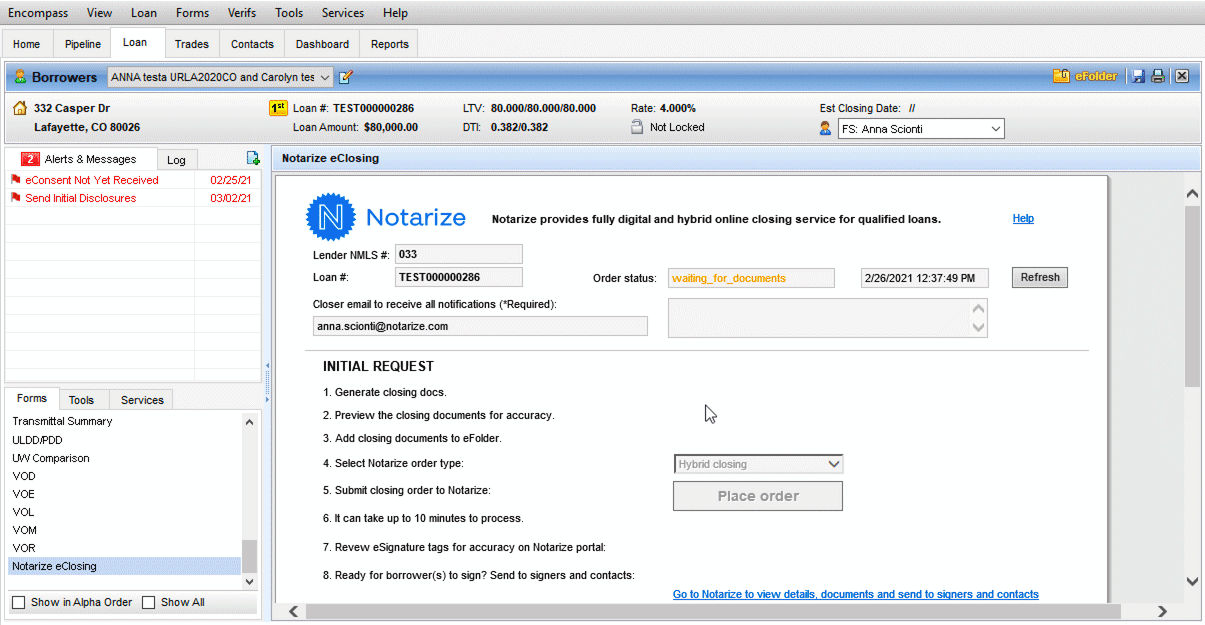The width and height of the screenshot is (1205, 625).
Task: Click the Notarize logo
Action: click(386, 218)
